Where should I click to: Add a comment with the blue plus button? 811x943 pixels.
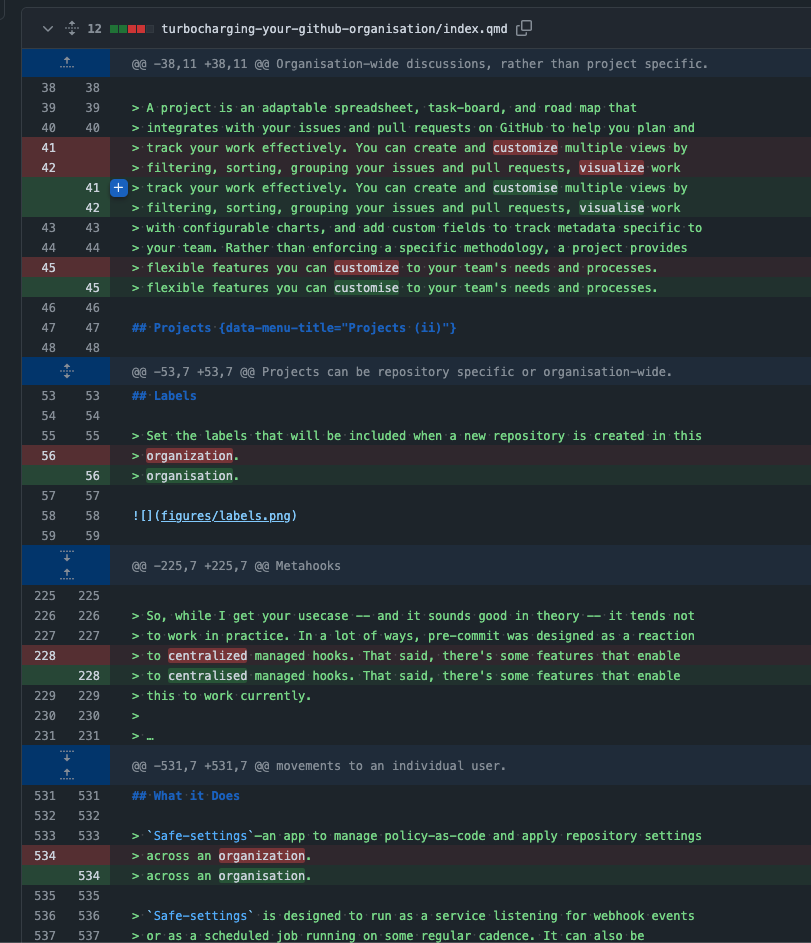click(118, 188)
